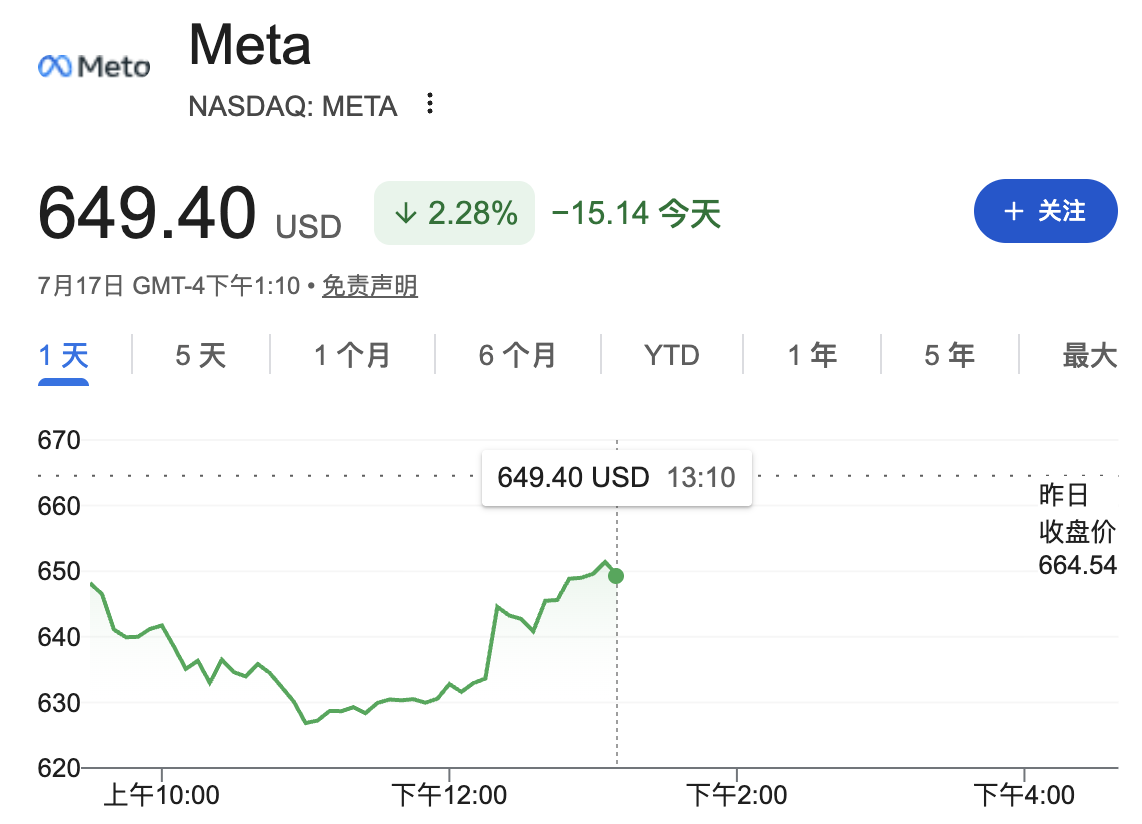The height and width of the screenshot is (824, 1142).
Task: Open the 免责声明 disclaimer link
Action: (370, 286)
